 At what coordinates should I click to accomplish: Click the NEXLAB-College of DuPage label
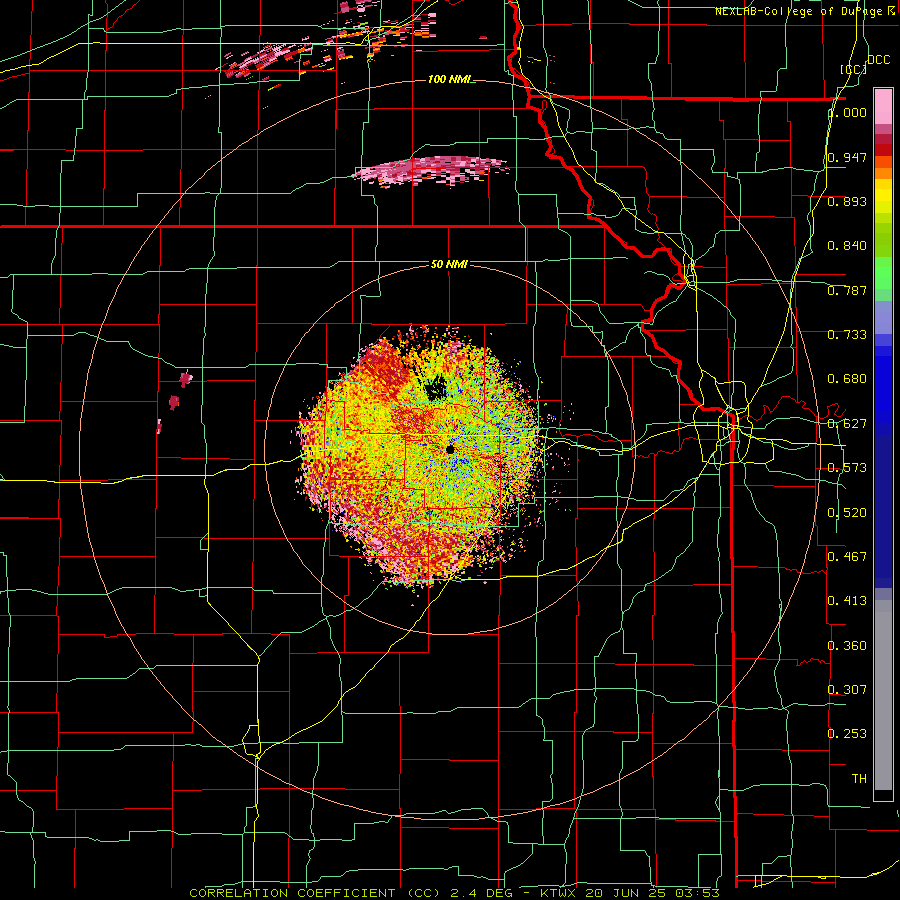(798, 11)
